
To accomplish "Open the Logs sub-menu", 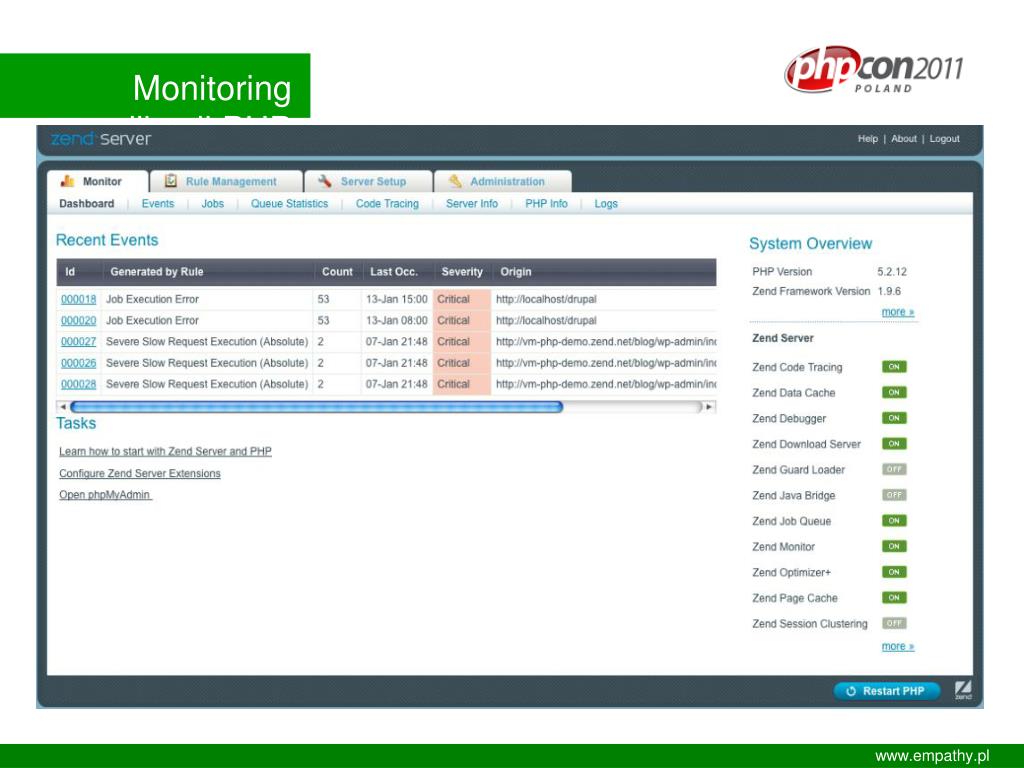I will point(606,204).
